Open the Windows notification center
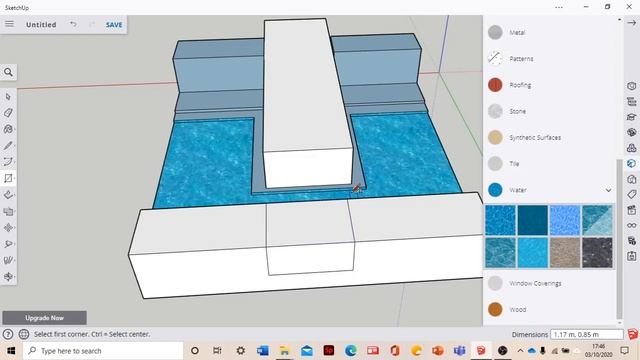This screenshot has width=640, height=360. pos(624,351)
